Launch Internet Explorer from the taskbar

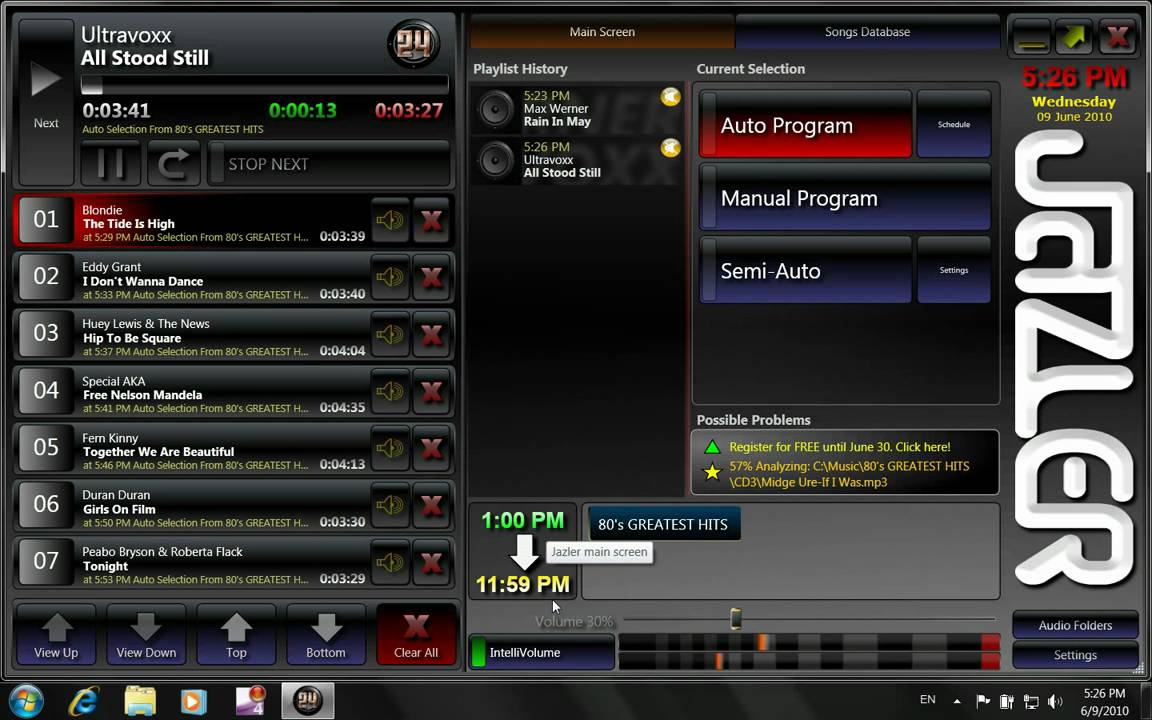[84, 702]
